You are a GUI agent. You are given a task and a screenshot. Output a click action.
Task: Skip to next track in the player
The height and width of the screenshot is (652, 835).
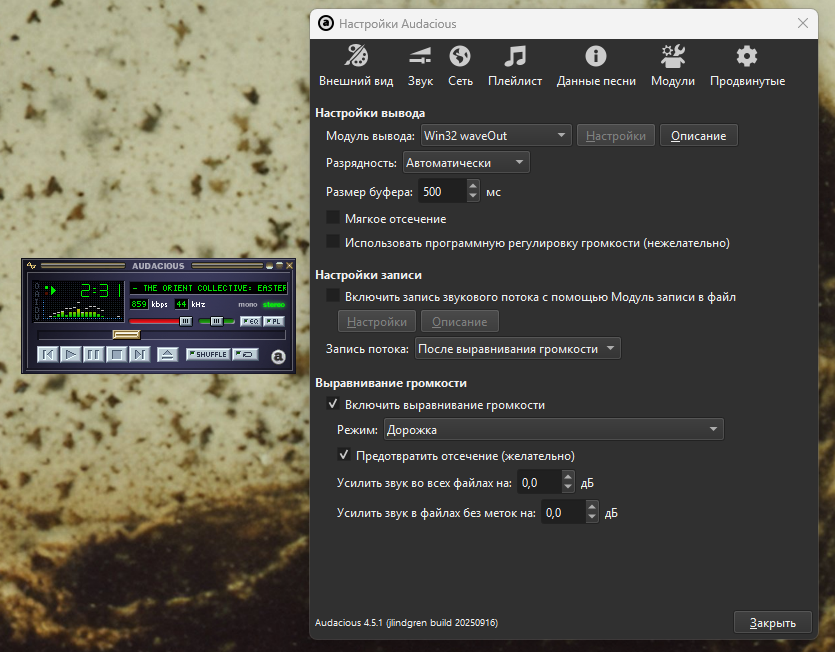point(139,354)
